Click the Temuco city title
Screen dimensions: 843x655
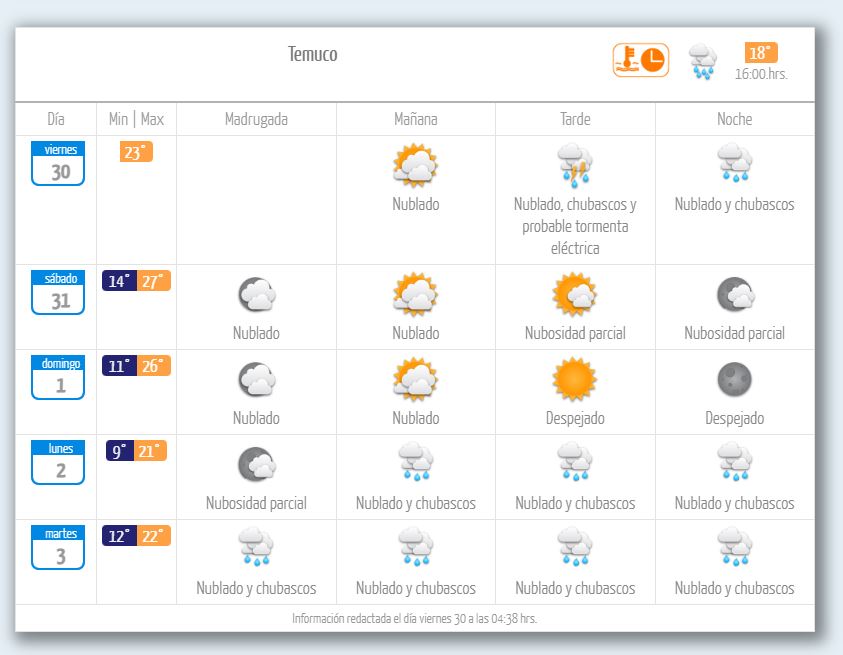[x=313, y=54]
